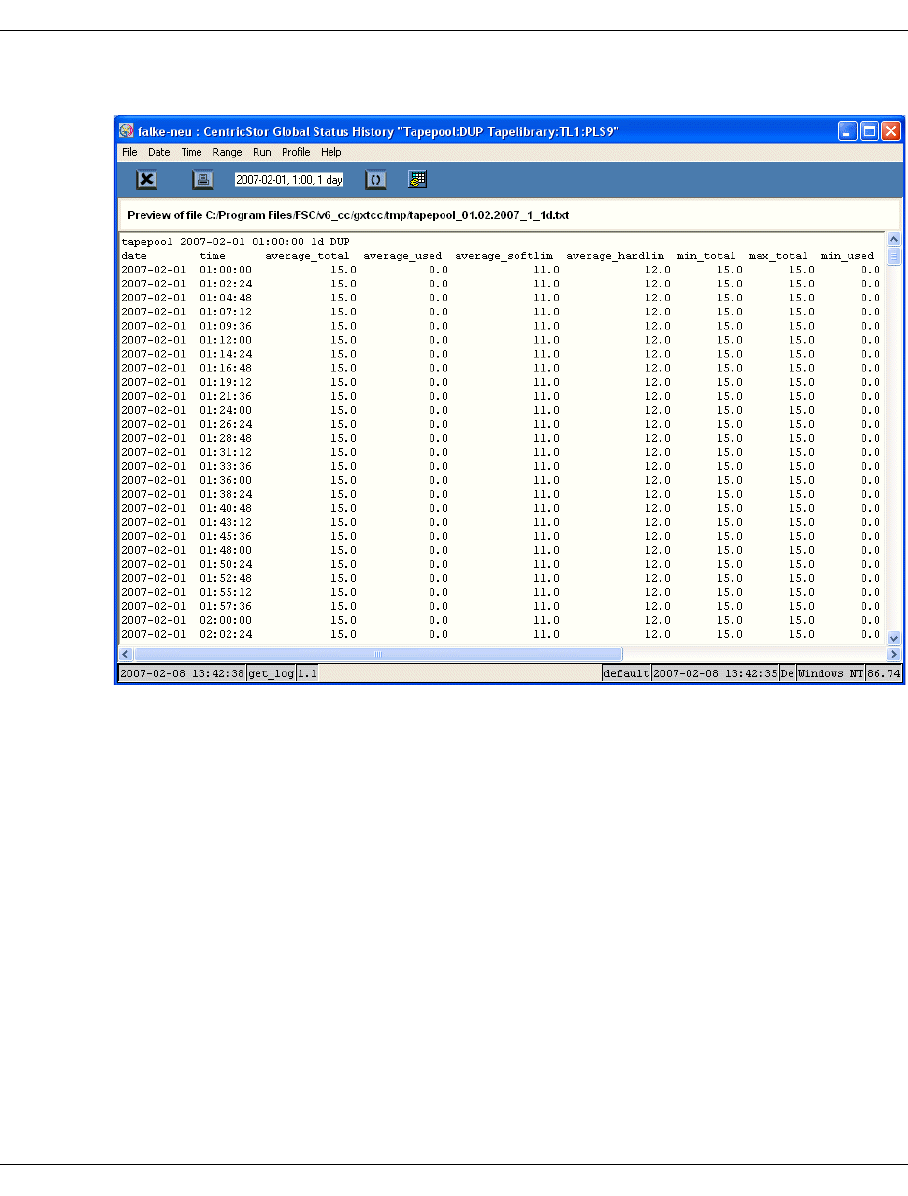Screen dimensions: 908x1196
Task: Open the Time menu
Action: click(x=192, y=153)
